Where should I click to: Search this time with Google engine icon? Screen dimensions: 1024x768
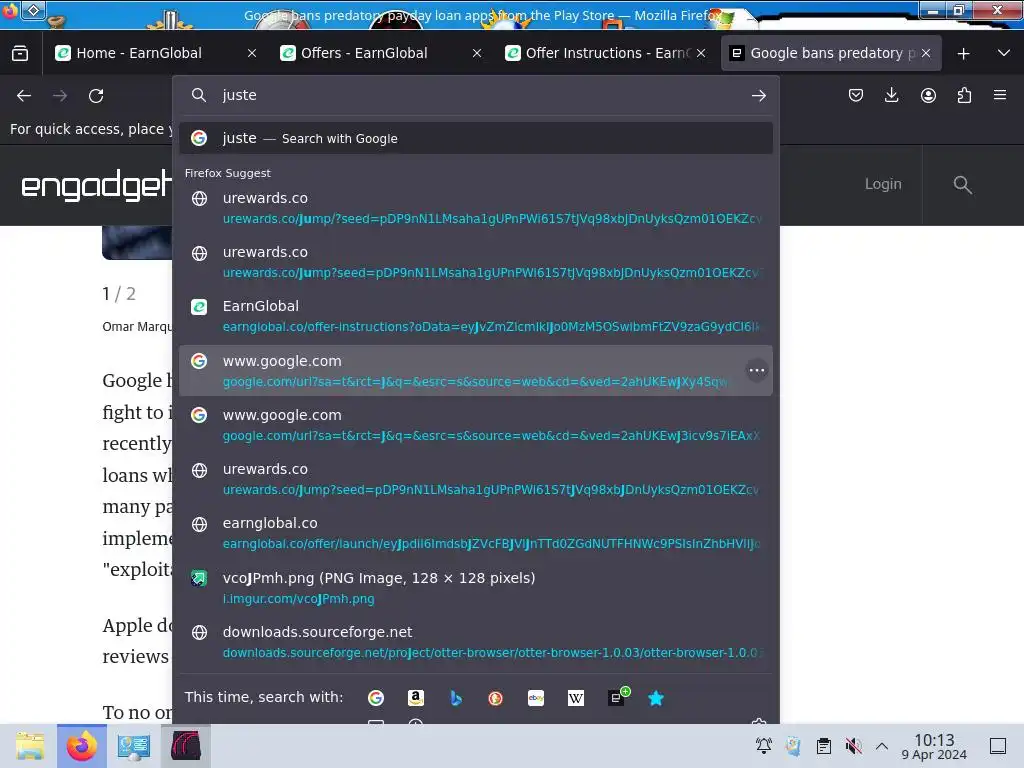[x=376, y=698]
